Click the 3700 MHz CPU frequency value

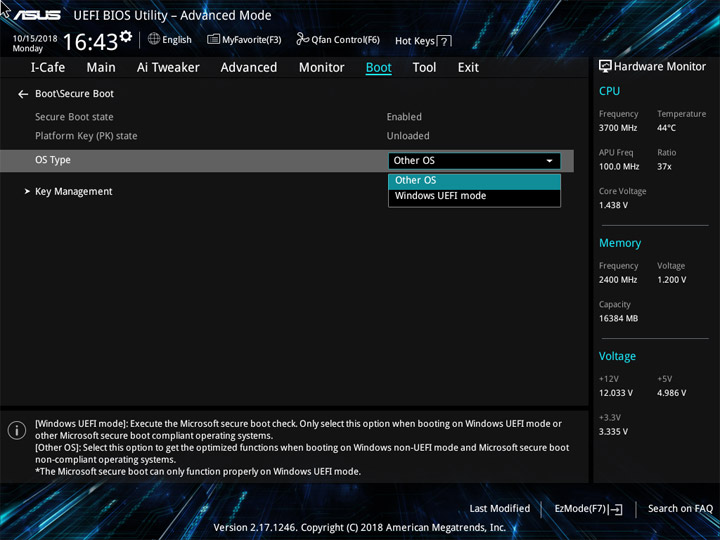618,128
